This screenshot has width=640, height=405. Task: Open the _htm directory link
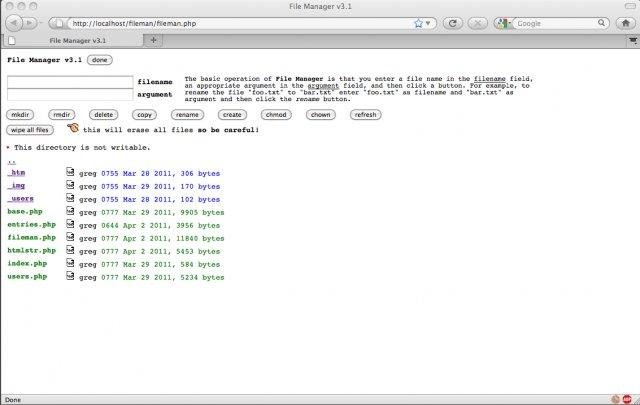(x=16, y=173)
